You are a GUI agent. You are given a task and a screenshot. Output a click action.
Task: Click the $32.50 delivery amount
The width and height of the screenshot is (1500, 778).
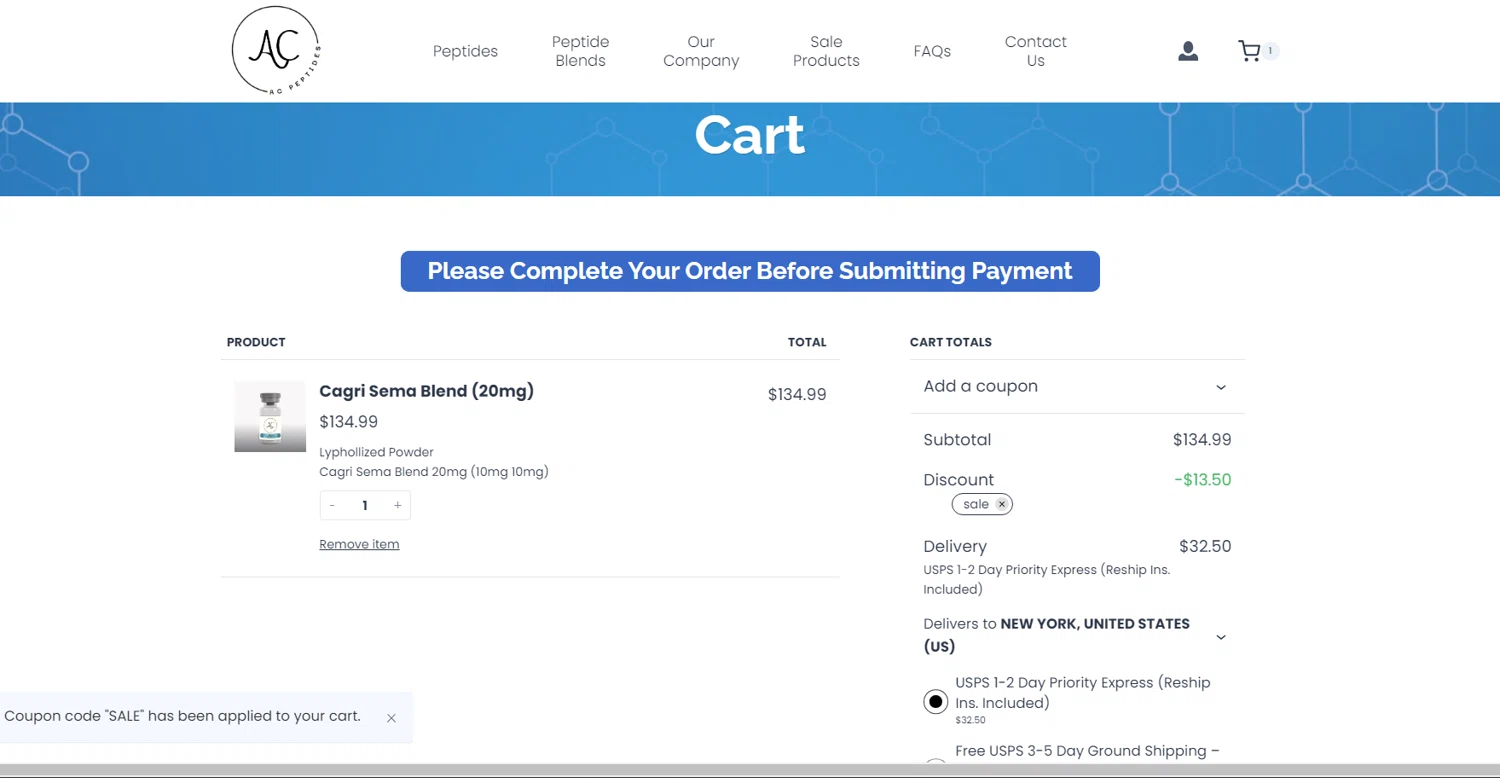click(x=1205, y=546)
